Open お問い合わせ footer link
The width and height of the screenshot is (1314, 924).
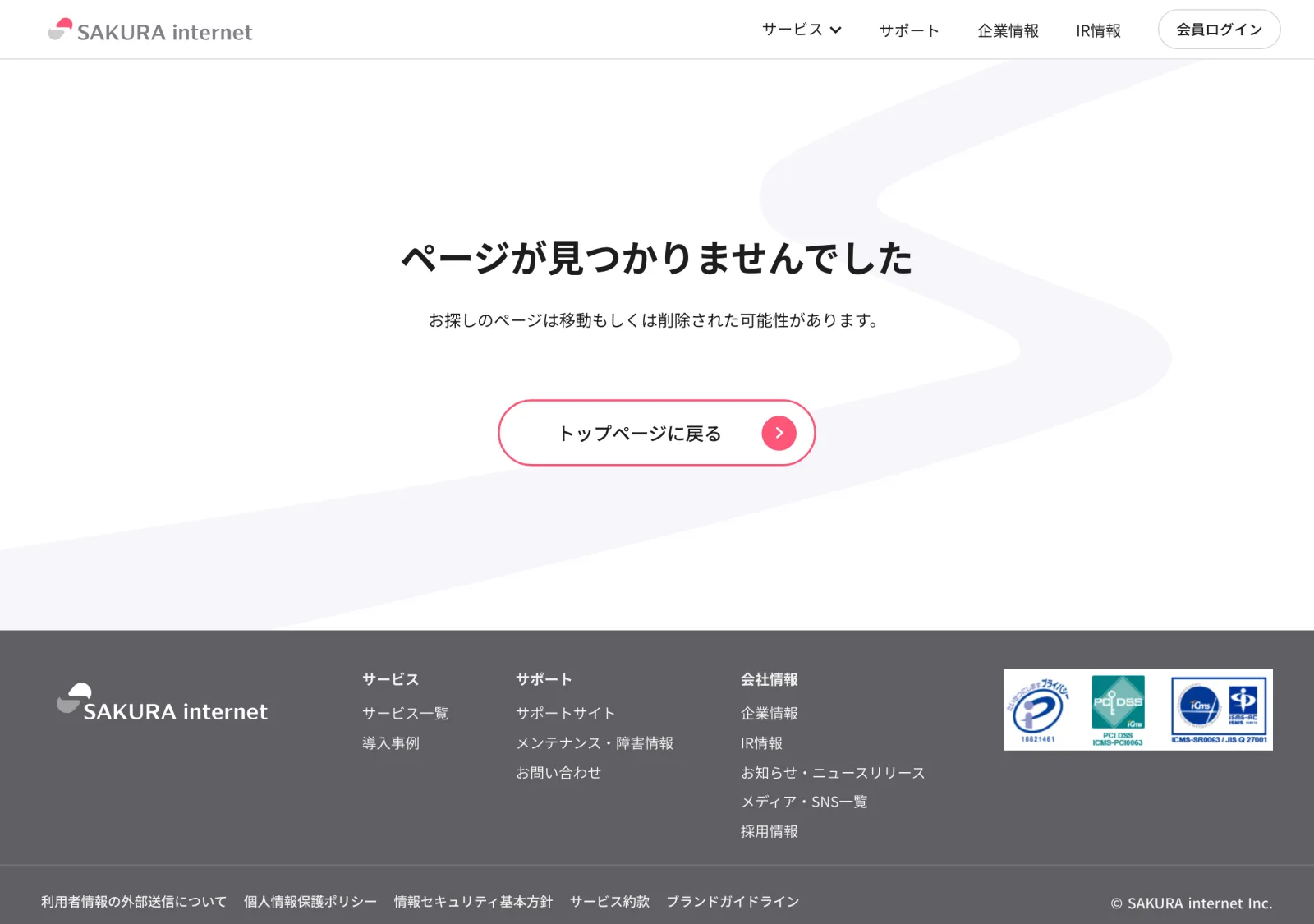pyautogui.click(x=558, y=772)
